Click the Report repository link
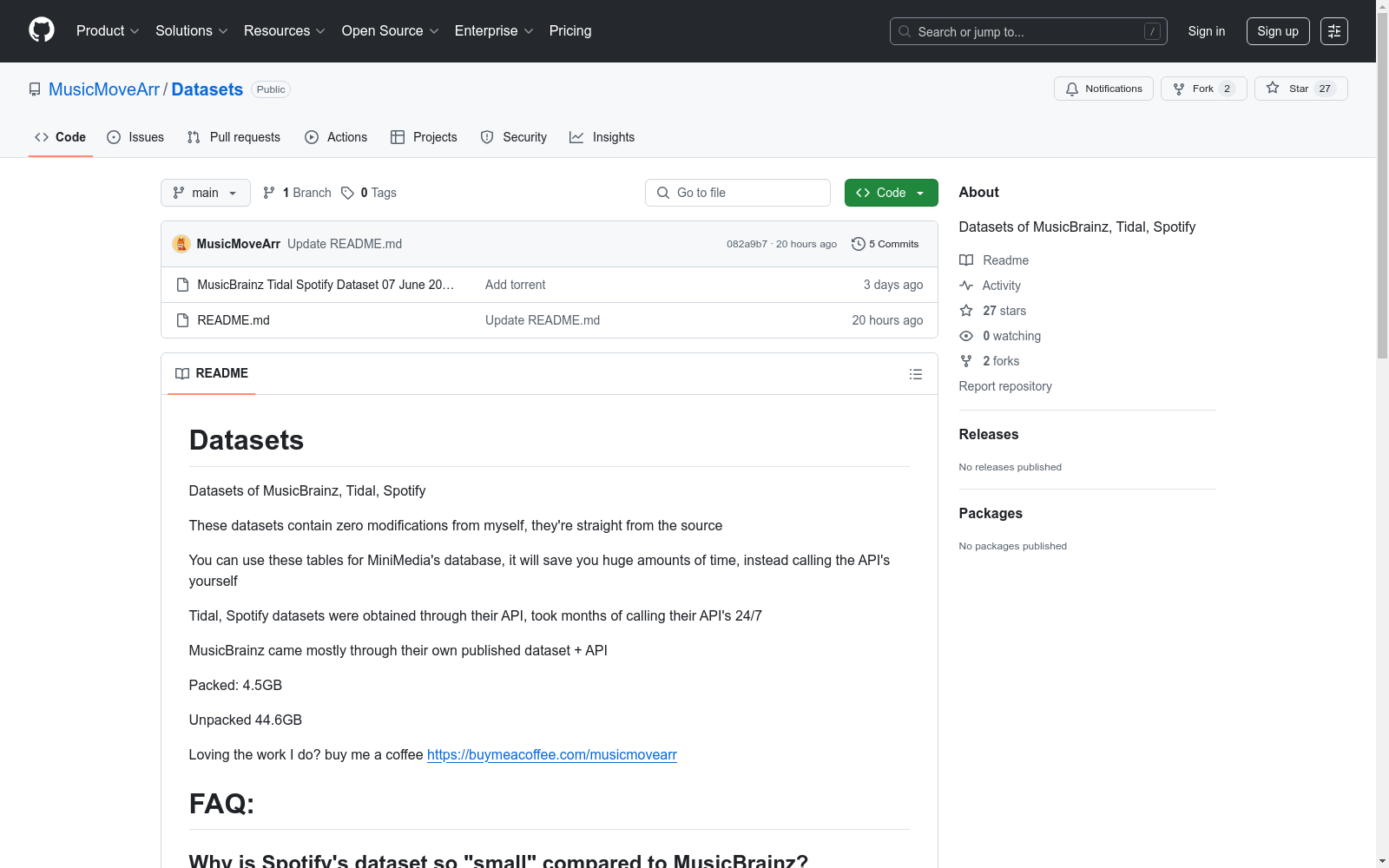This screenshot has width=1389, height=868. pos(1005,386)
